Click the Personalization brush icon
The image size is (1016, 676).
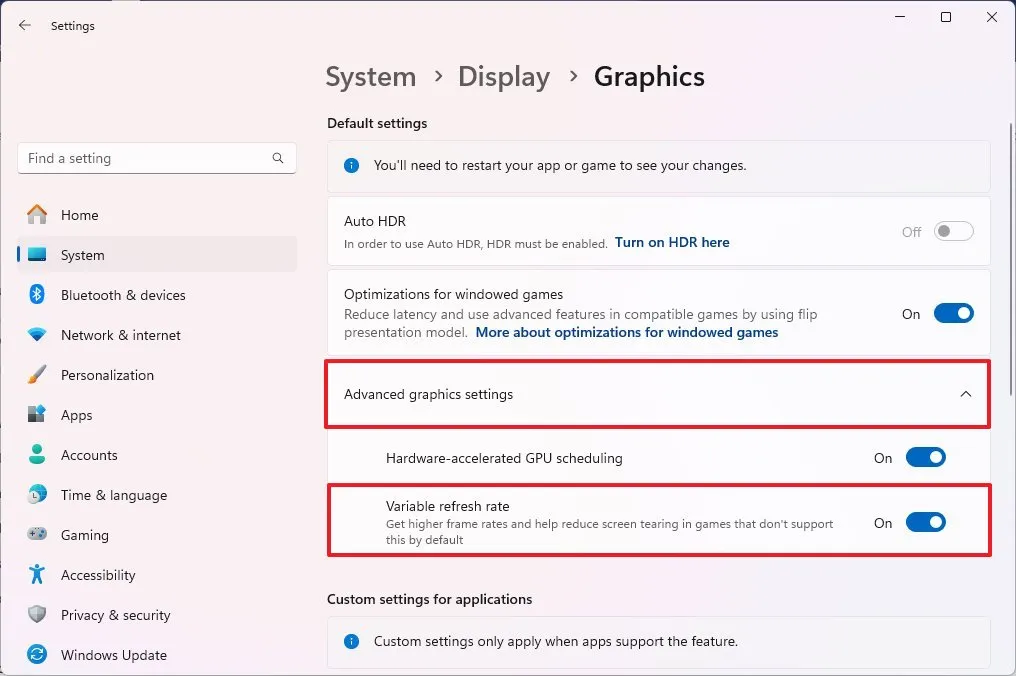tap(36, 375)
